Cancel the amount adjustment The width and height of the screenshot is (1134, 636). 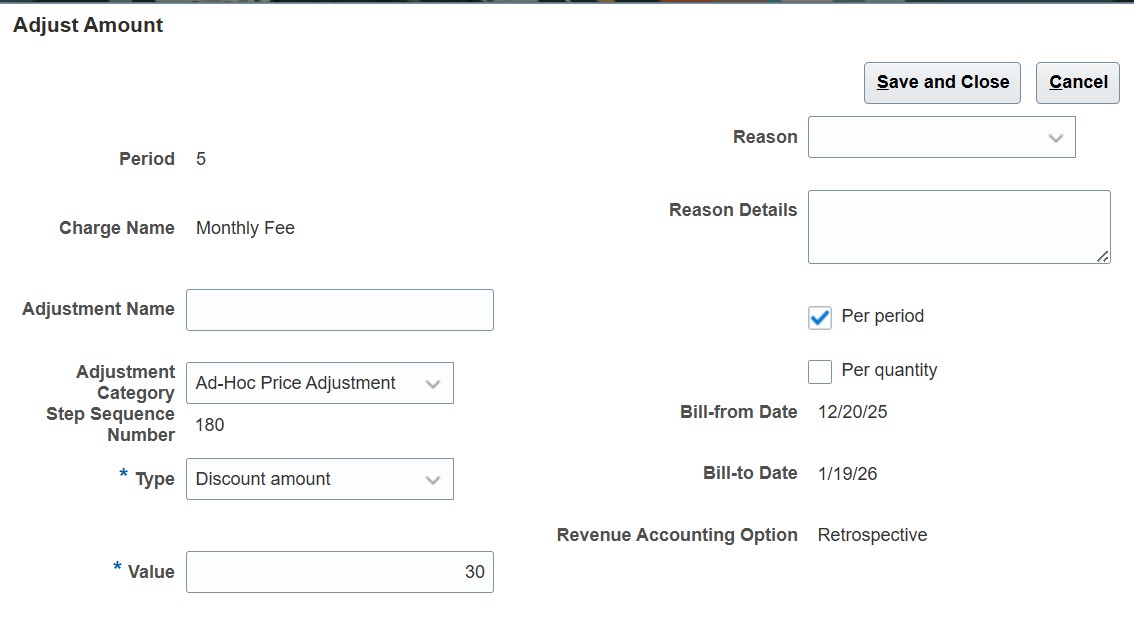pos(1077,82)
